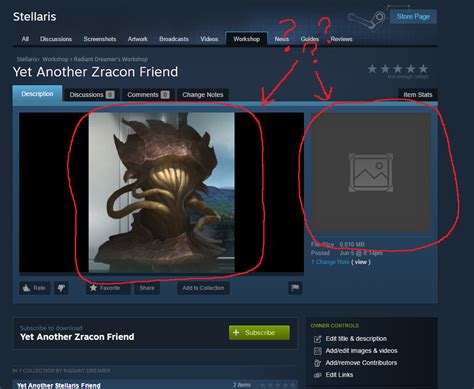Open the Broadcasts tab
This screenshot has height=389, width=474.
(174, 39)
